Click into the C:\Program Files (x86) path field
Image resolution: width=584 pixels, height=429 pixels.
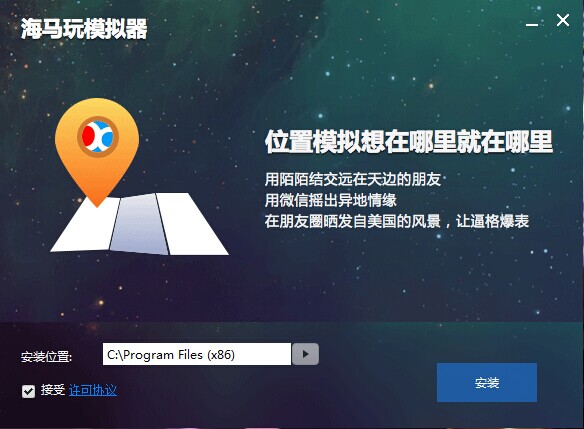[197, 354]
